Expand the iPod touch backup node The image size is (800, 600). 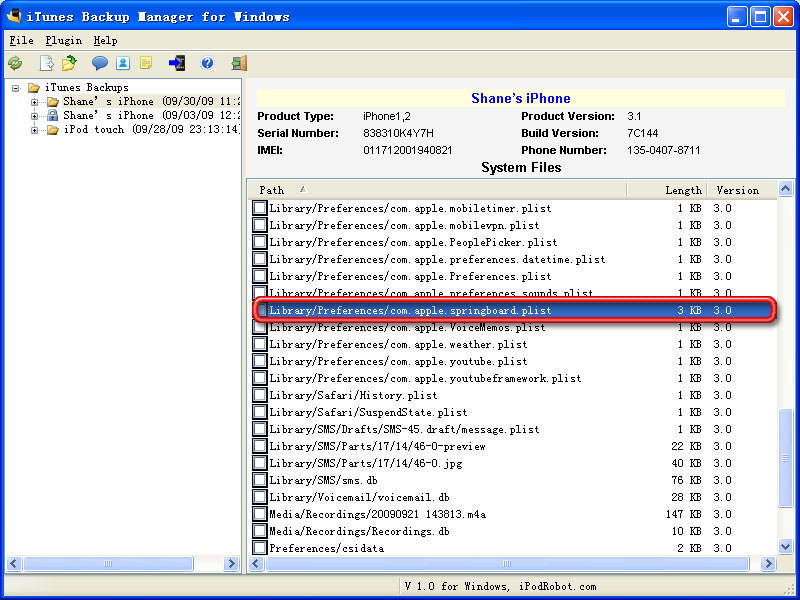tap(34, 130)
